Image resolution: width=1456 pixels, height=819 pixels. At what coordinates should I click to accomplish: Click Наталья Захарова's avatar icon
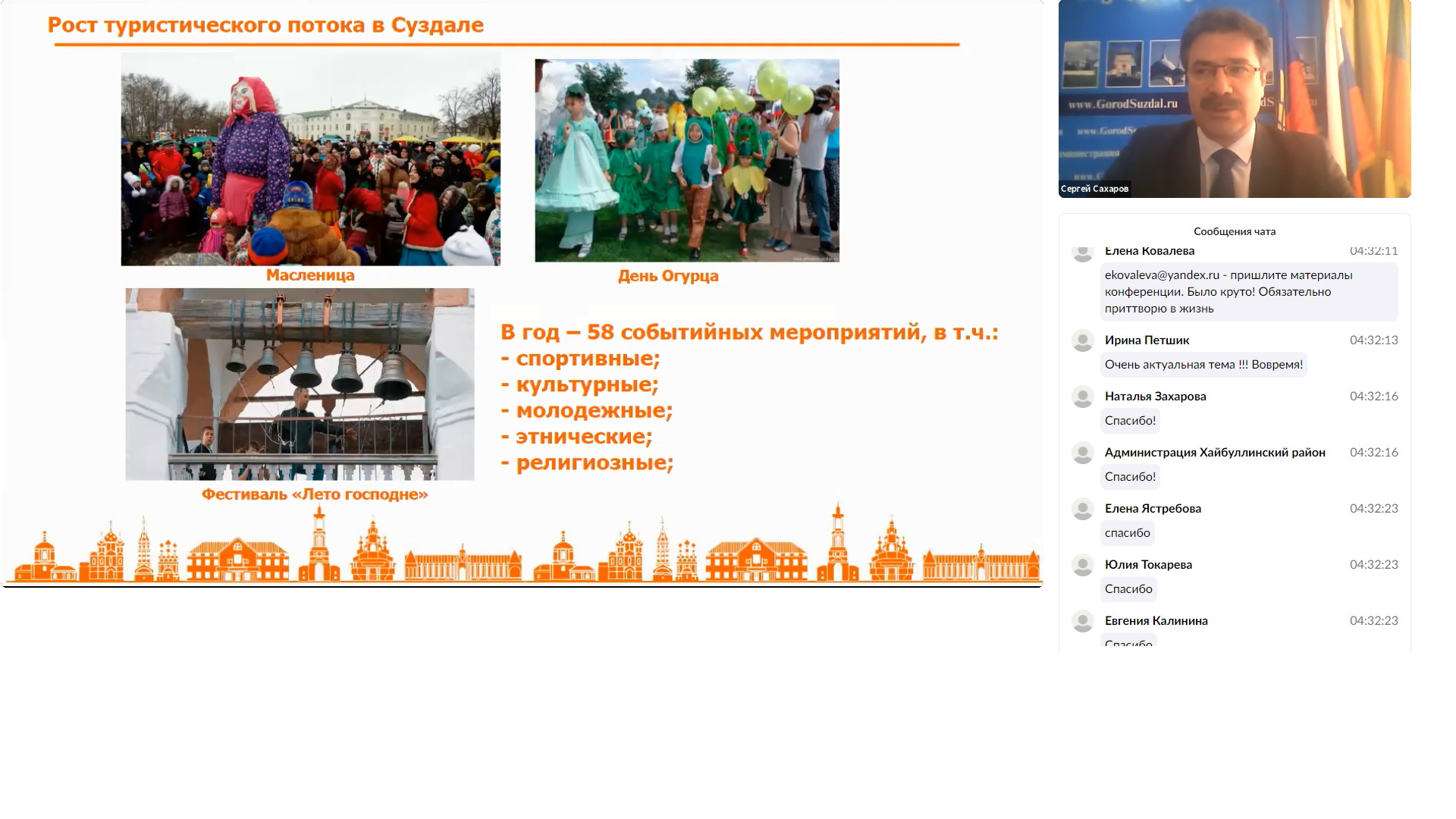(1083, 397)
